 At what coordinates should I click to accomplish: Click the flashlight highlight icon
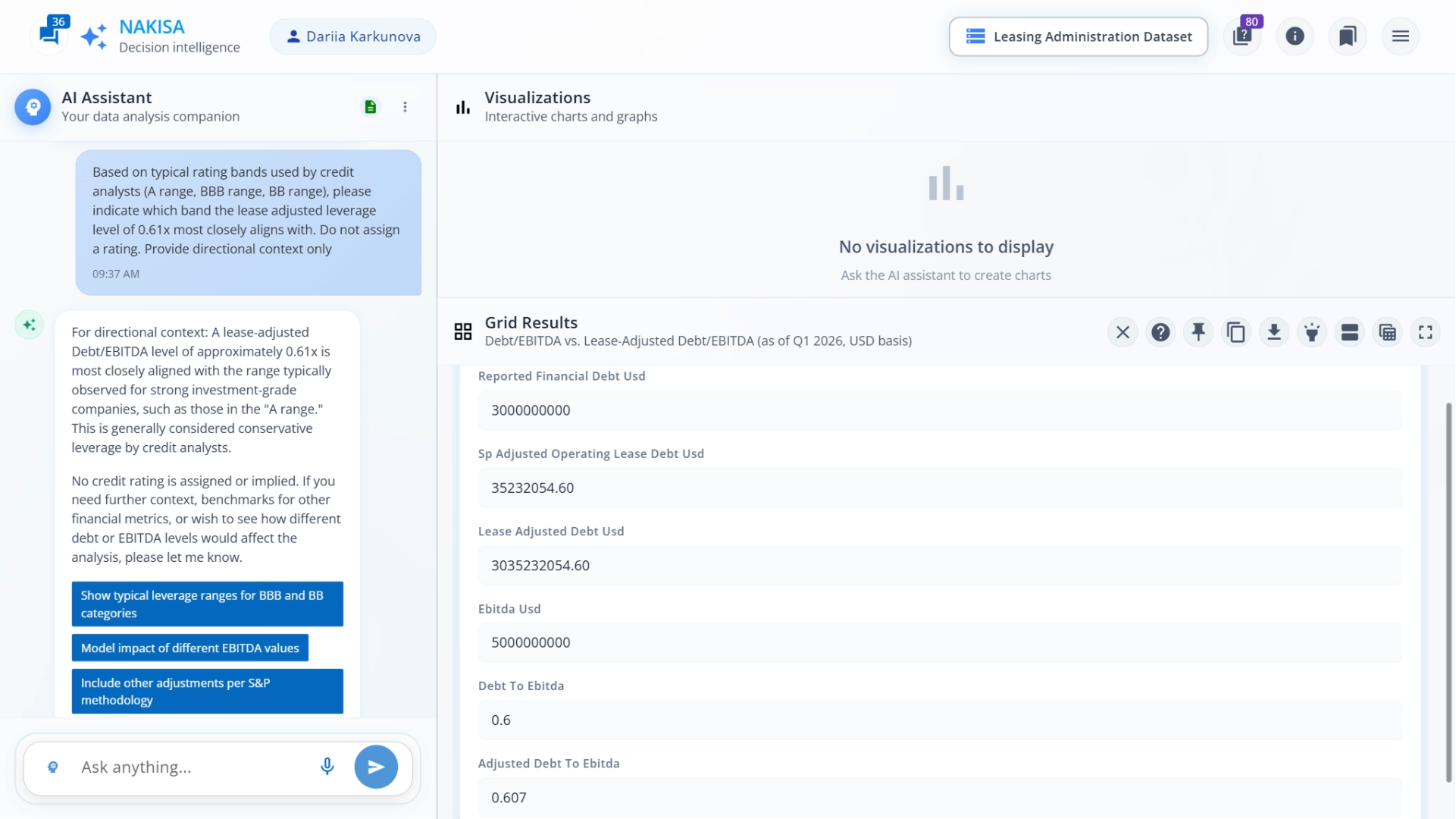1312,332
